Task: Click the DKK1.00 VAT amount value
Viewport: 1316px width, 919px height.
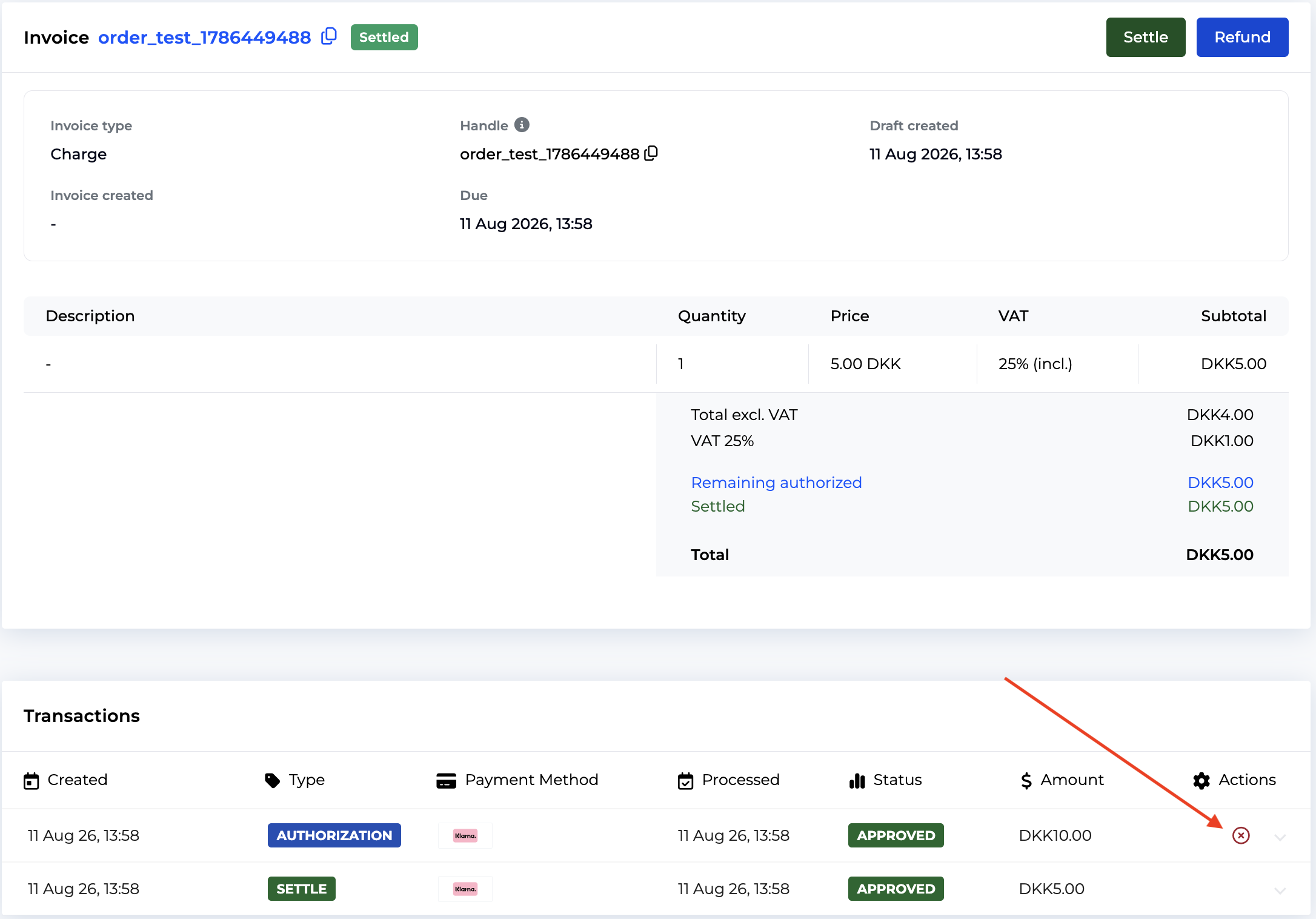Action: [x=1222, y=441]
